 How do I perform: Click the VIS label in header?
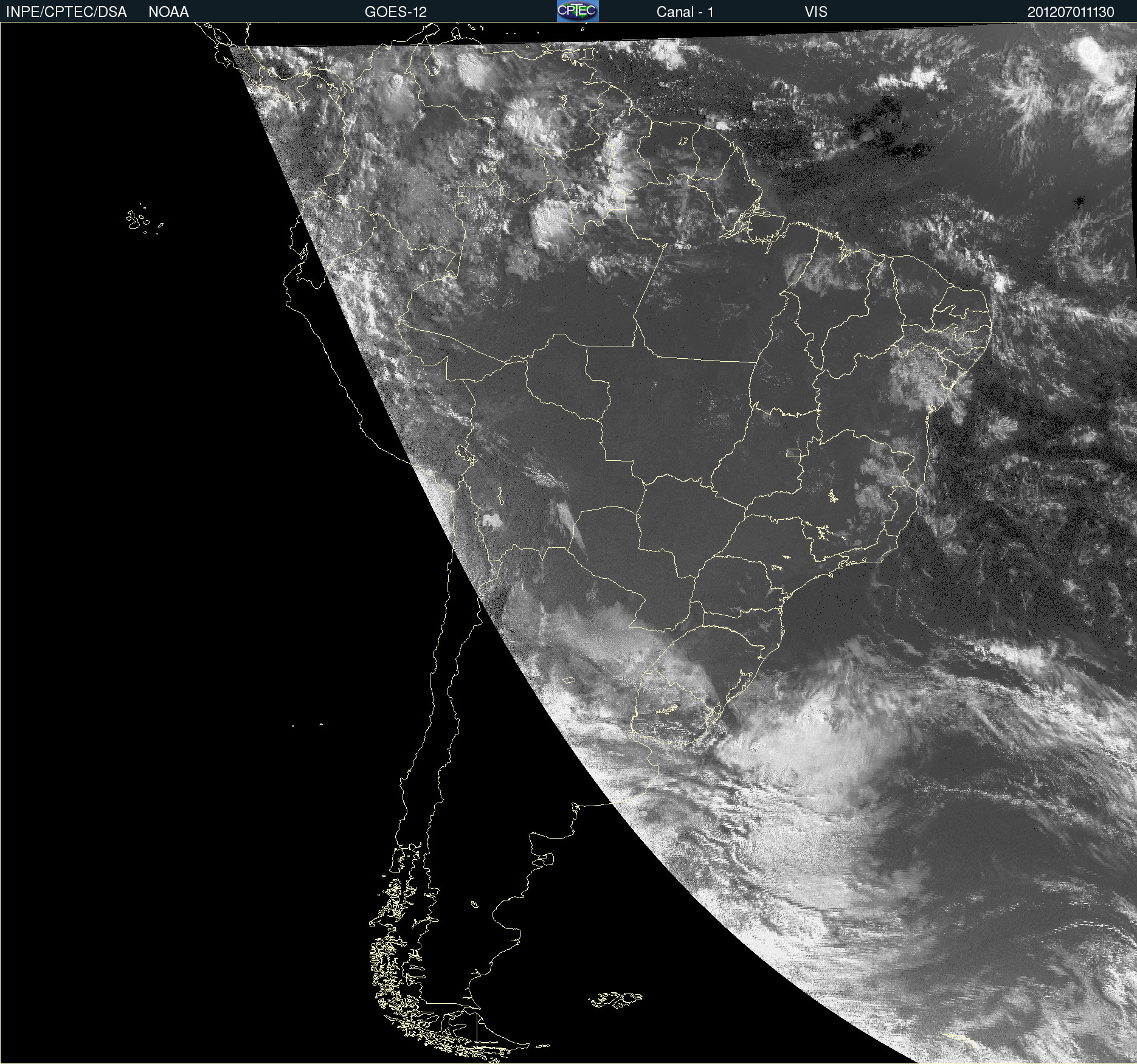coord(816,12)
